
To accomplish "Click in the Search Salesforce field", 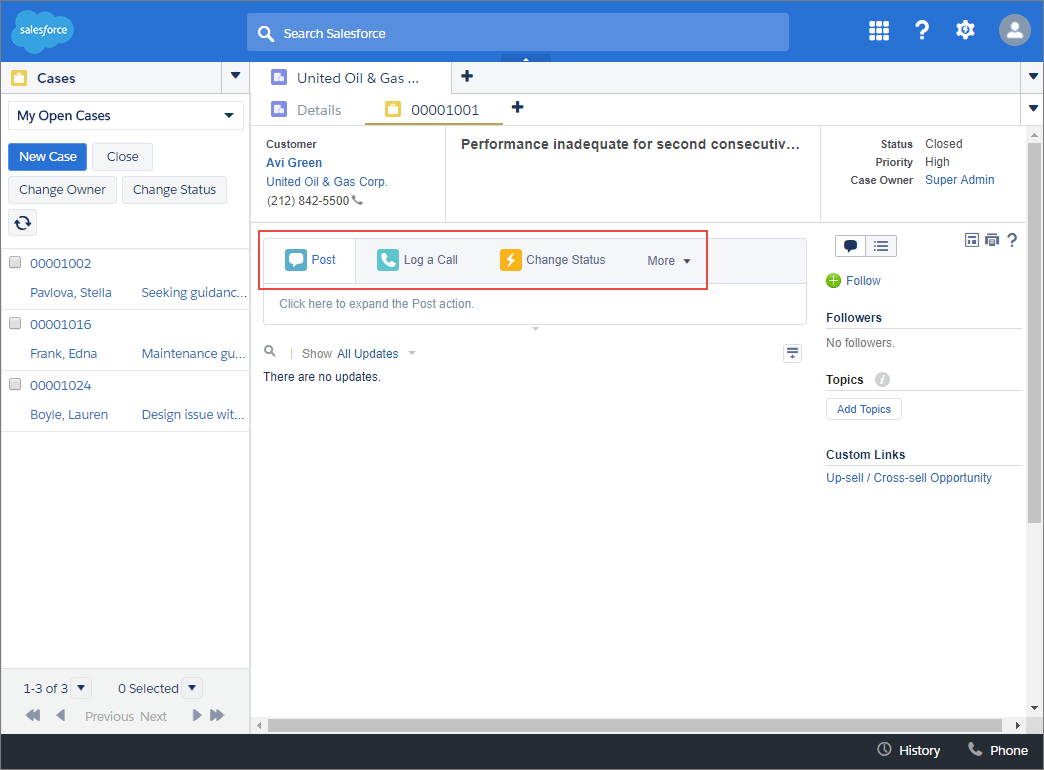I will pyautogui.click(x=517, y=33).
